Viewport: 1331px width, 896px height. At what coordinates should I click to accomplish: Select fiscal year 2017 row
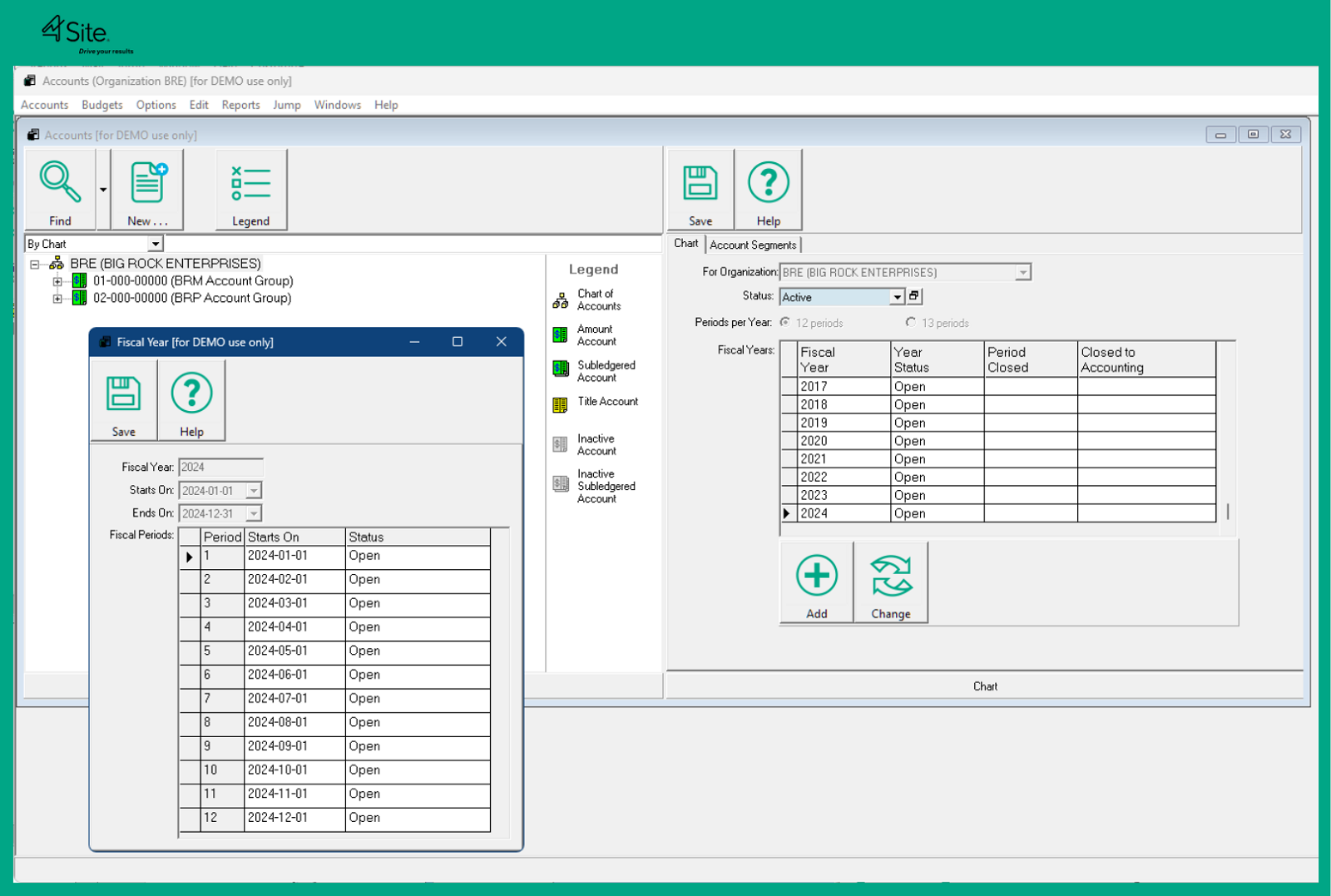[x=998, y=386]
